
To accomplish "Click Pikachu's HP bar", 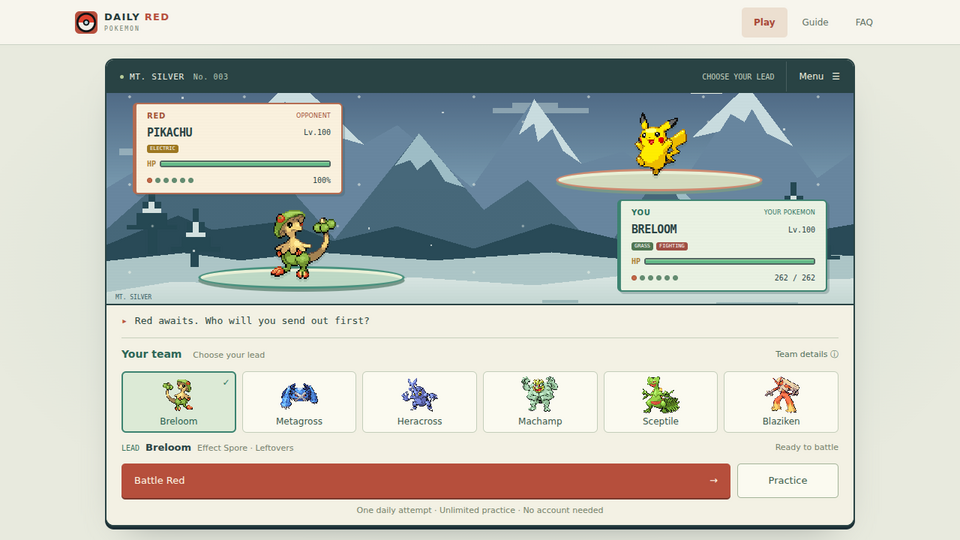I will [x=245, y=164].
